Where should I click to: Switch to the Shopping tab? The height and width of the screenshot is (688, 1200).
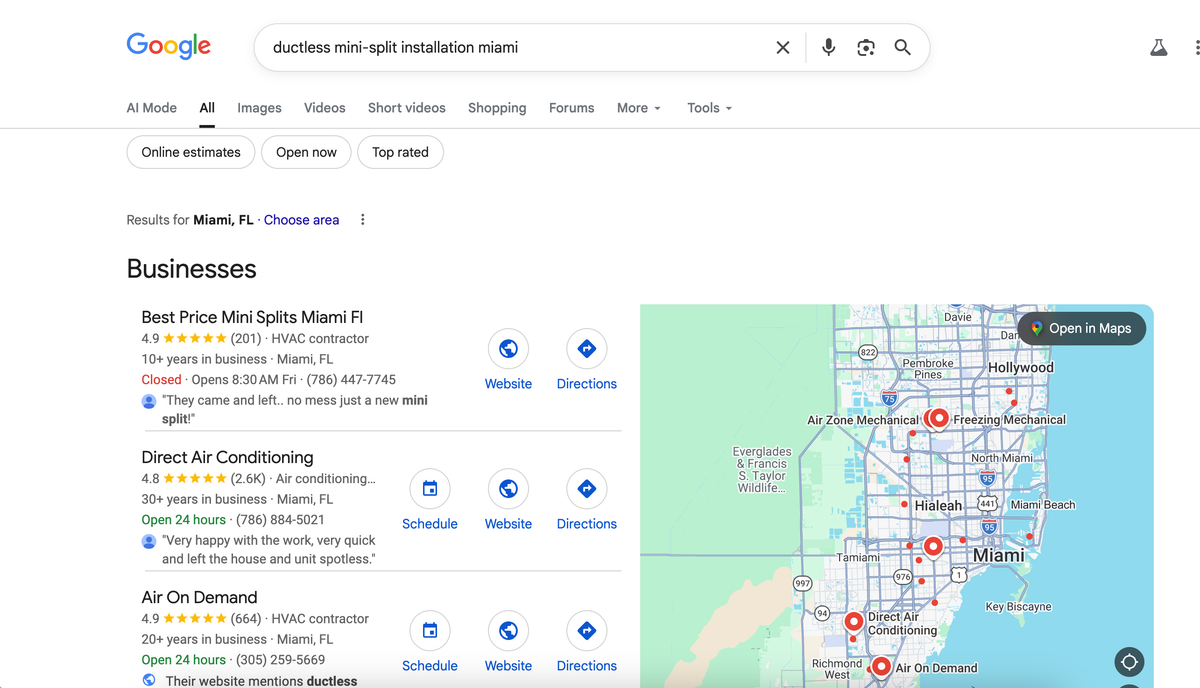(x=497, y=107)
